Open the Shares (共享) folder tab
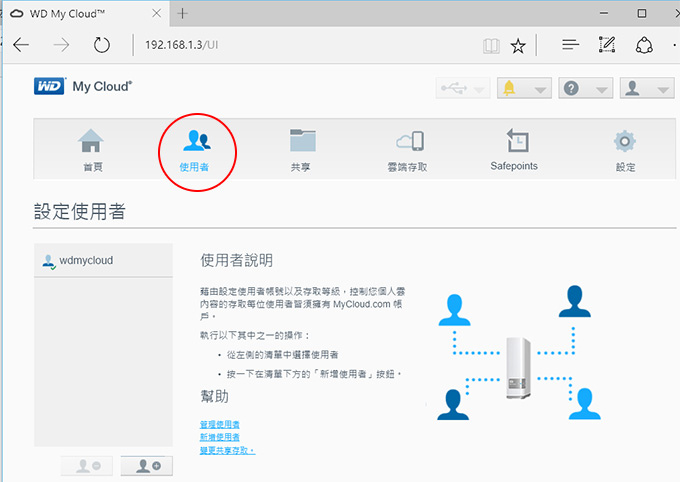This screenshot has width=680, height=482. 302,150
